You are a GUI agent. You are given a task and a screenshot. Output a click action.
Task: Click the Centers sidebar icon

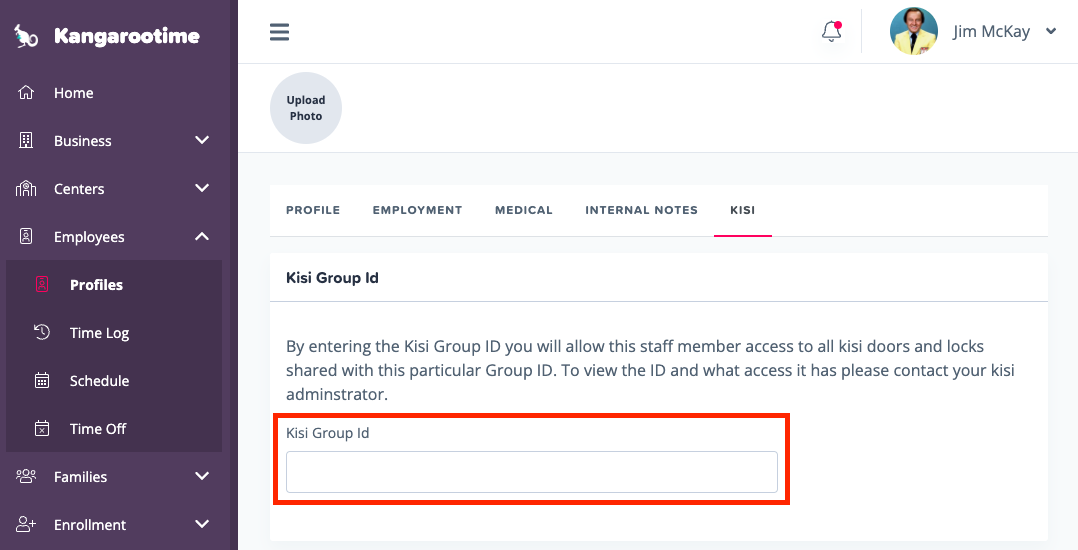pos(27,189)
